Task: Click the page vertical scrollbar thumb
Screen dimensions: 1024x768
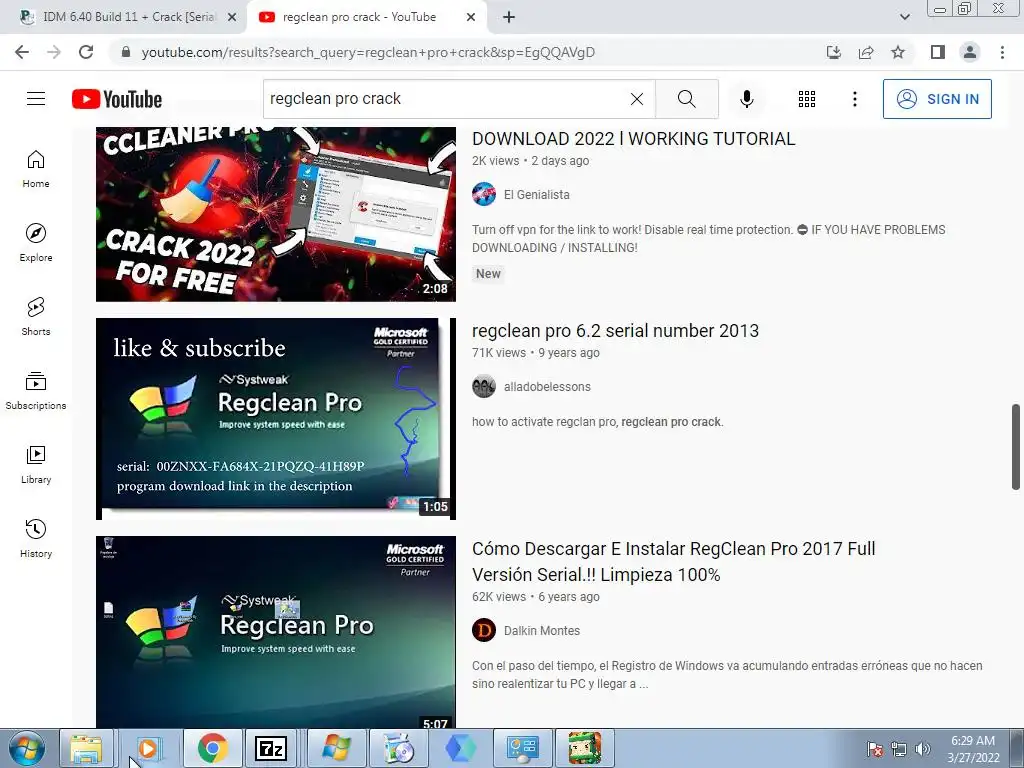Action: coord(1016,447)
